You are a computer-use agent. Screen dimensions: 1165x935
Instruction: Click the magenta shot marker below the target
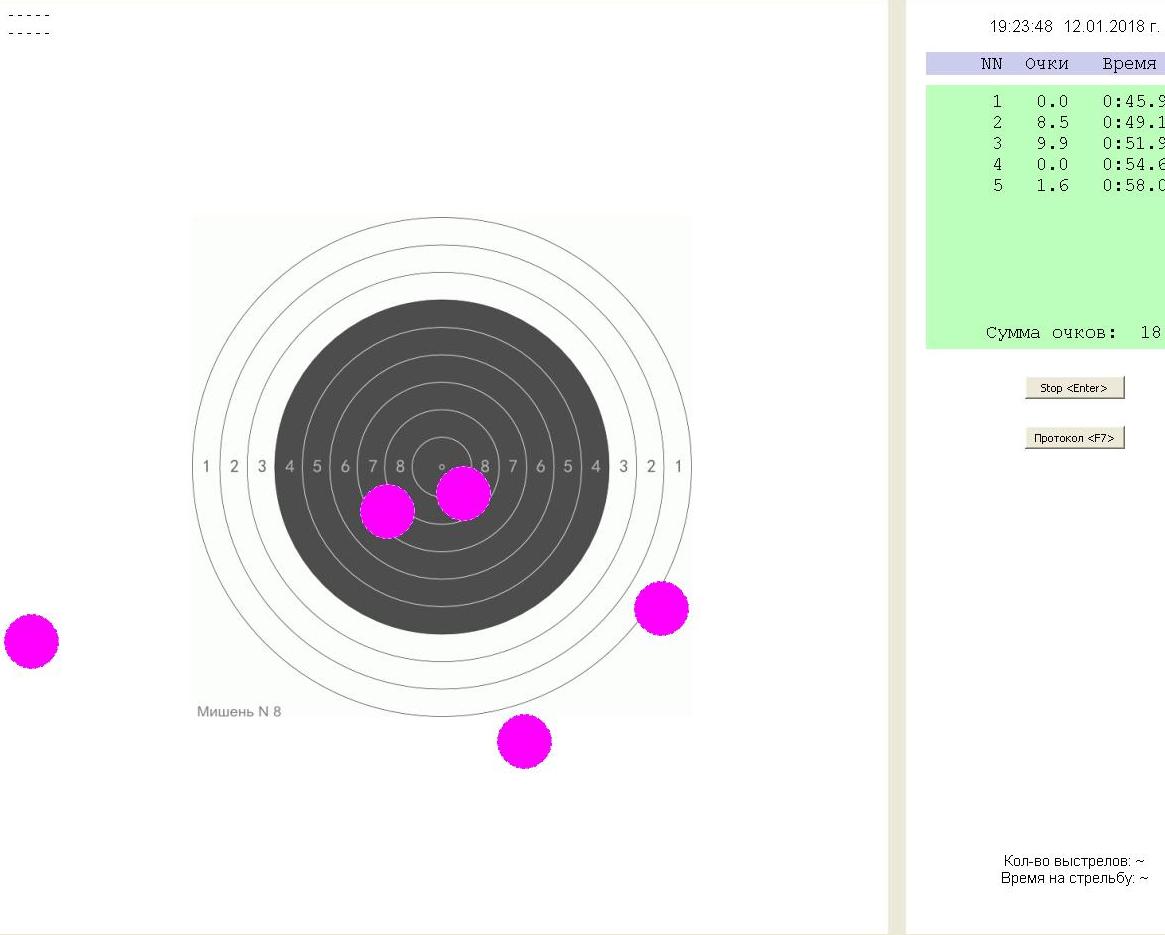point(524,741)
